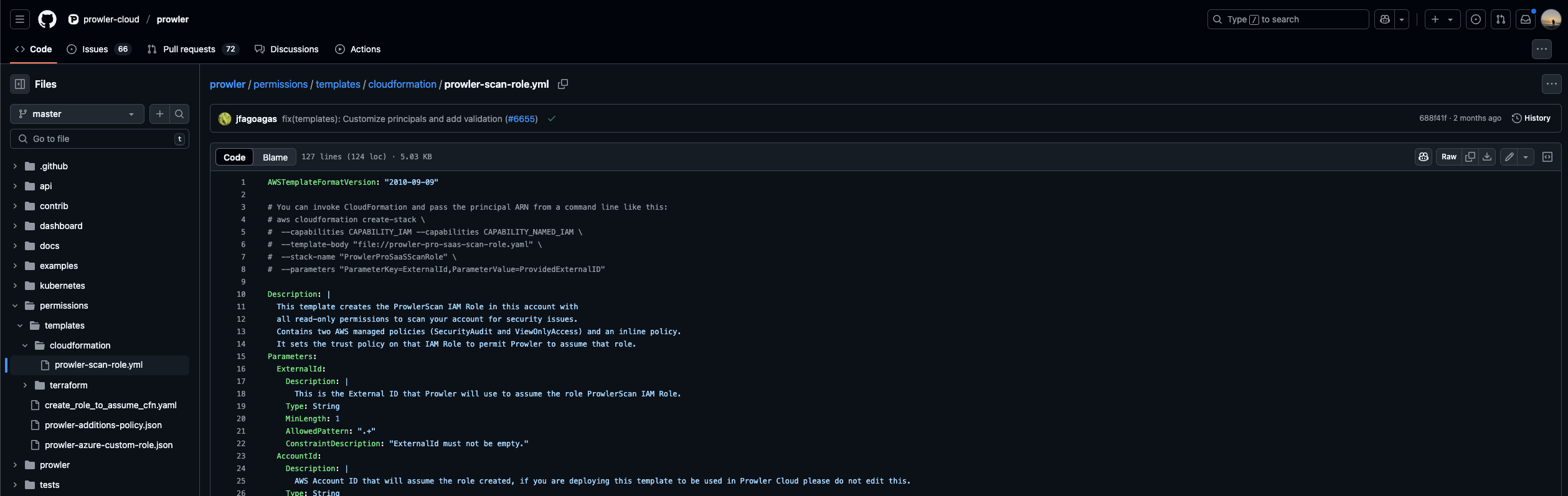Collapse the file tree side panel
1568x496 pixels.
[20, 84]
